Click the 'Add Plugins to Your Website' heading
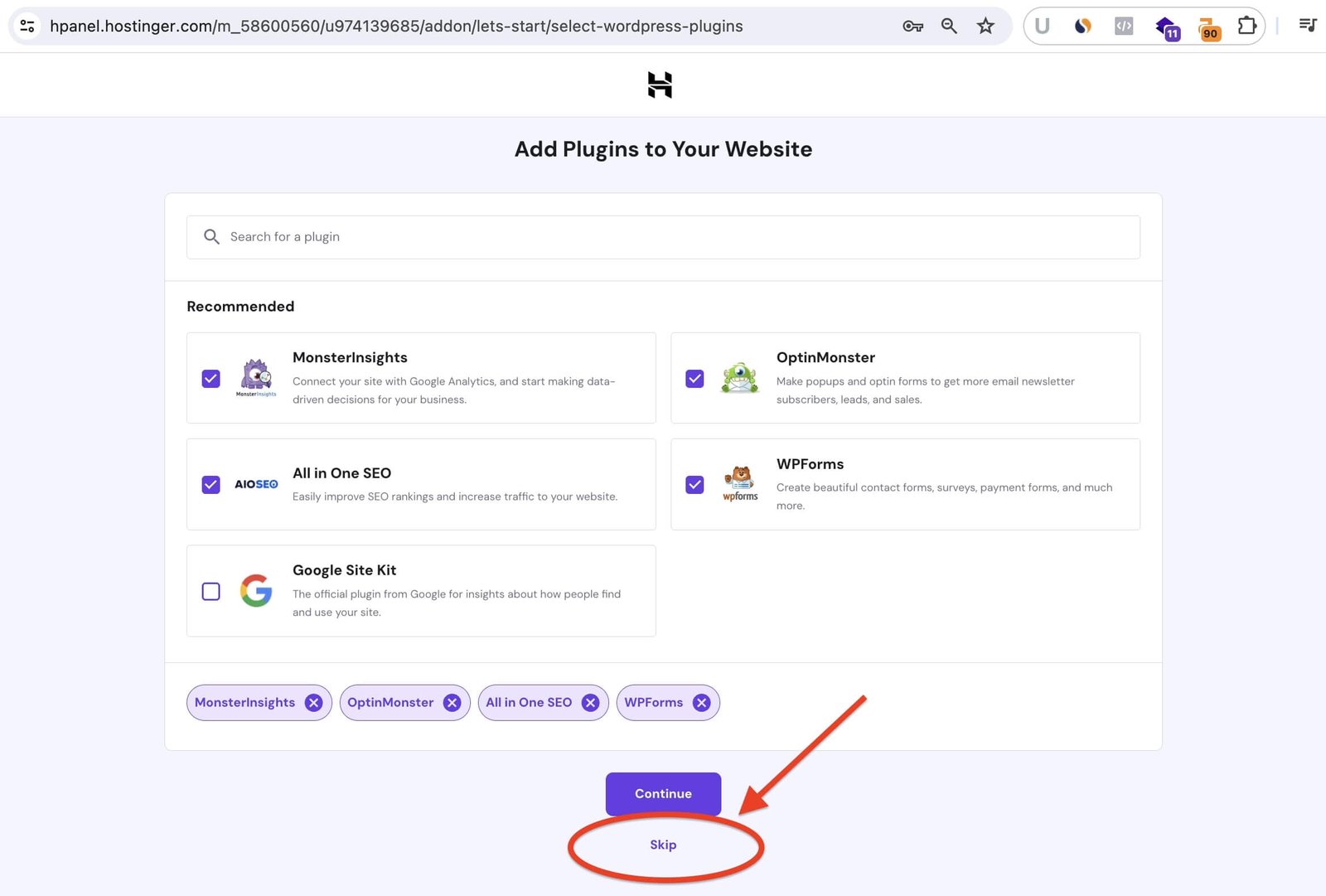The width and height of the screenshot is (1326, 896). point(663,149)
